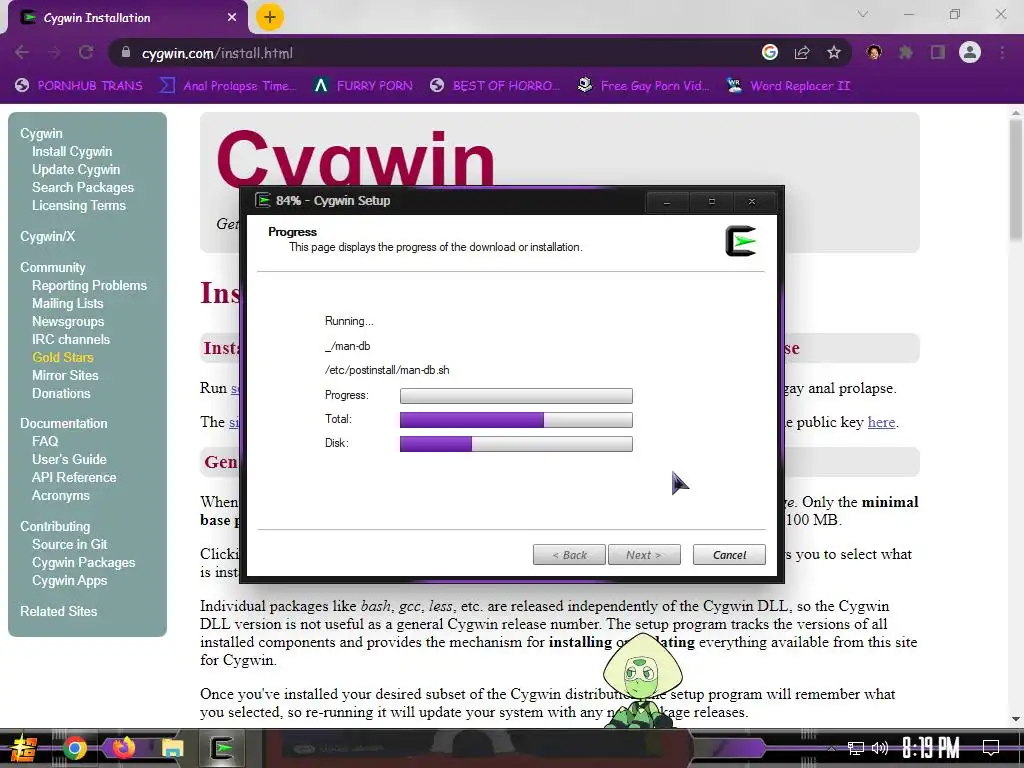Open the Mailing Lists link
Image resolution: width=1024 pixels, height=768 pixels.
[x=67, y=303]
